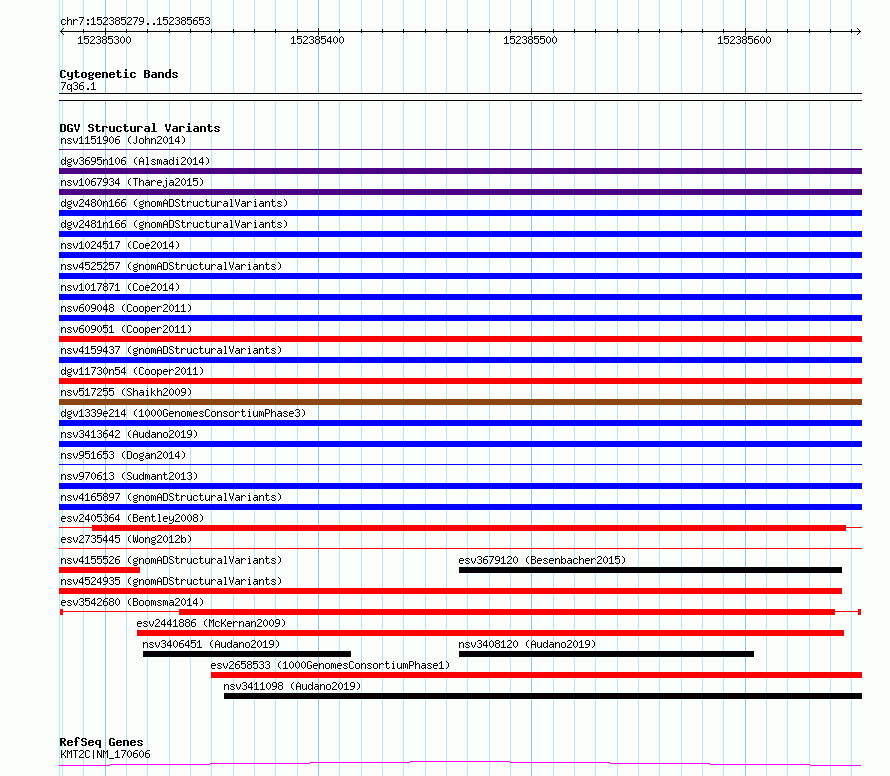Click the 7q36.1 band label

click(78, 86)
